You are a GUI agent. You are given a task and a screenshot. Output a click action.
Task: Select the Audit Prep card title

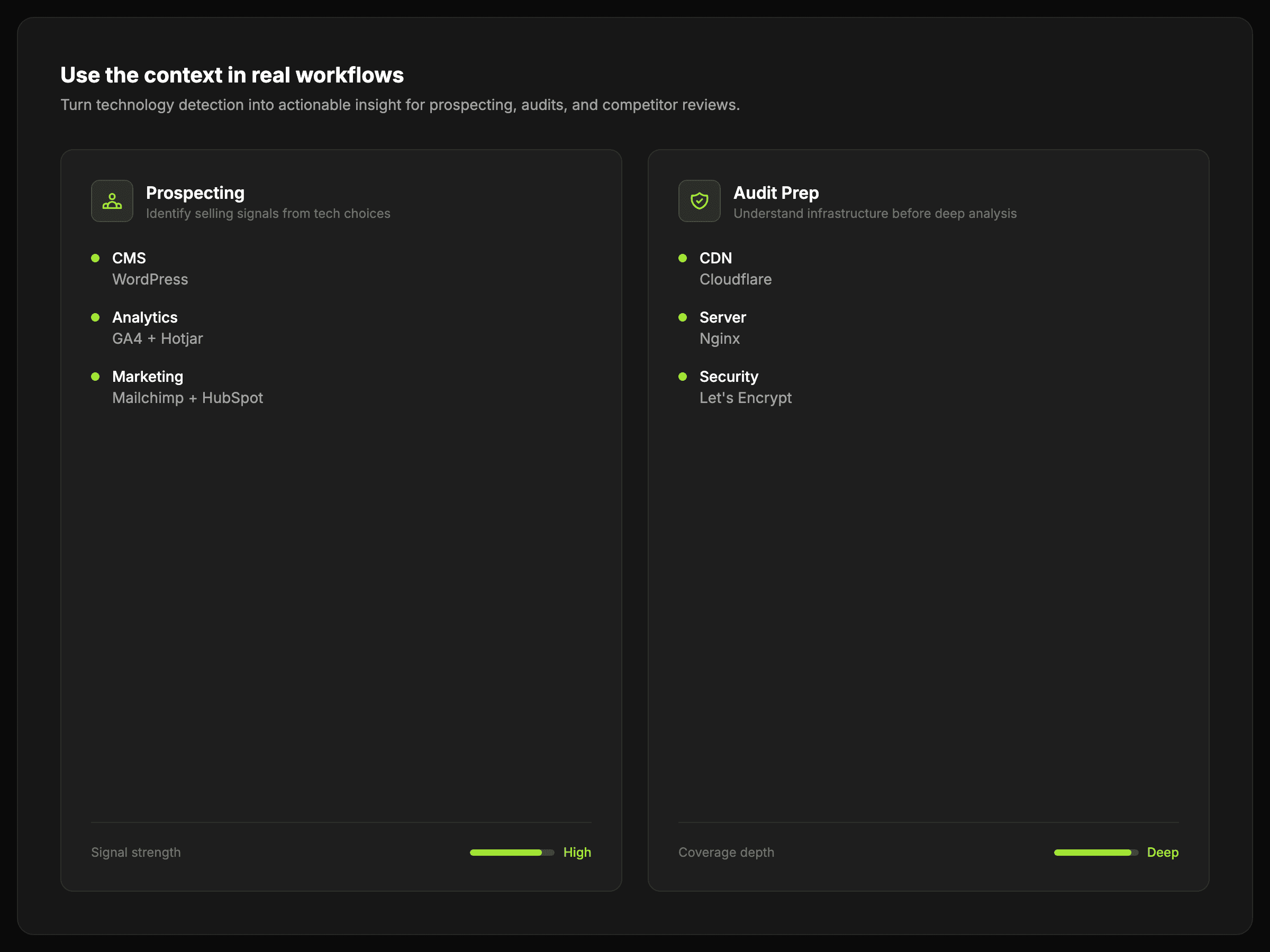(776, 193)
